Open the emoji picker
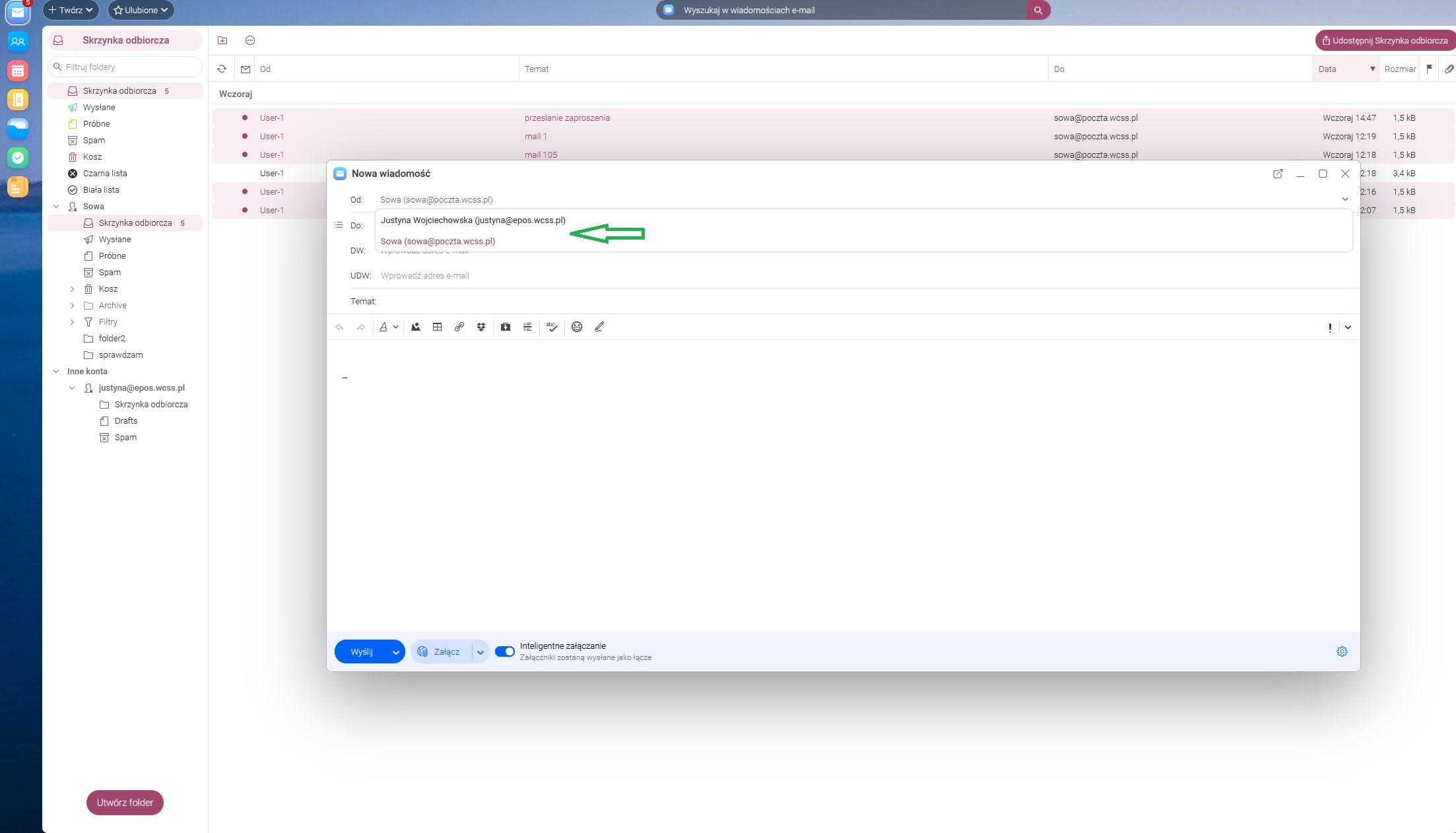Viewport: 1456px width, 833px height. click(577, 327)
